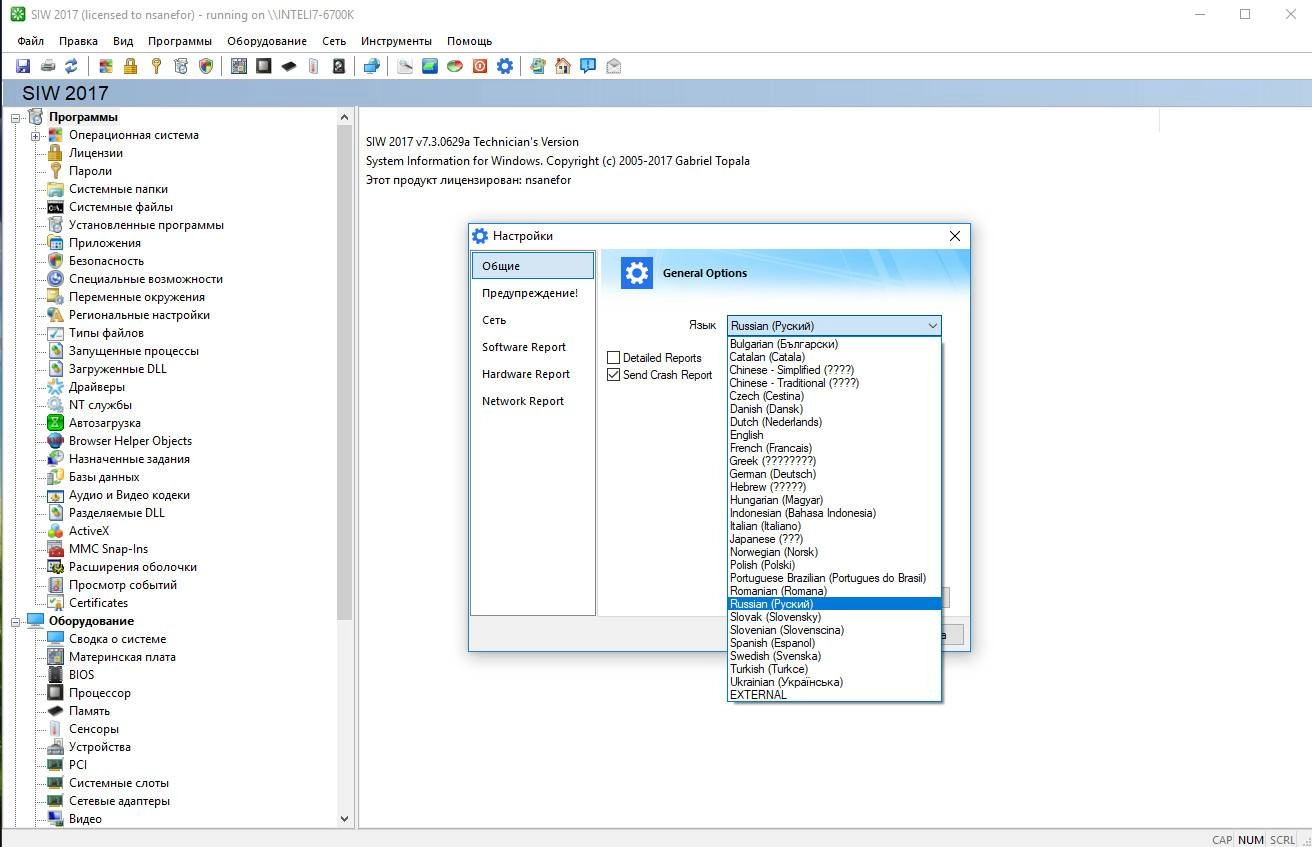Screen dimensions: 1312x847
Task: Click the red power button toolbar icon
Action: 479,66
